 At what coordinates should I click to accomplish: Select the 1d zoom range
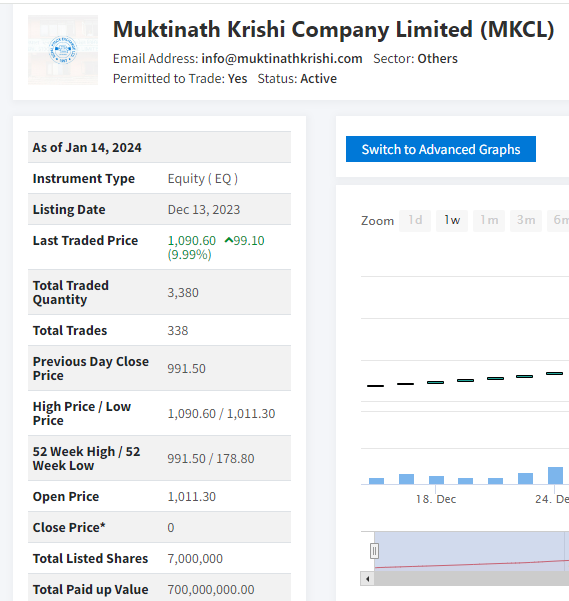point(415,220)
